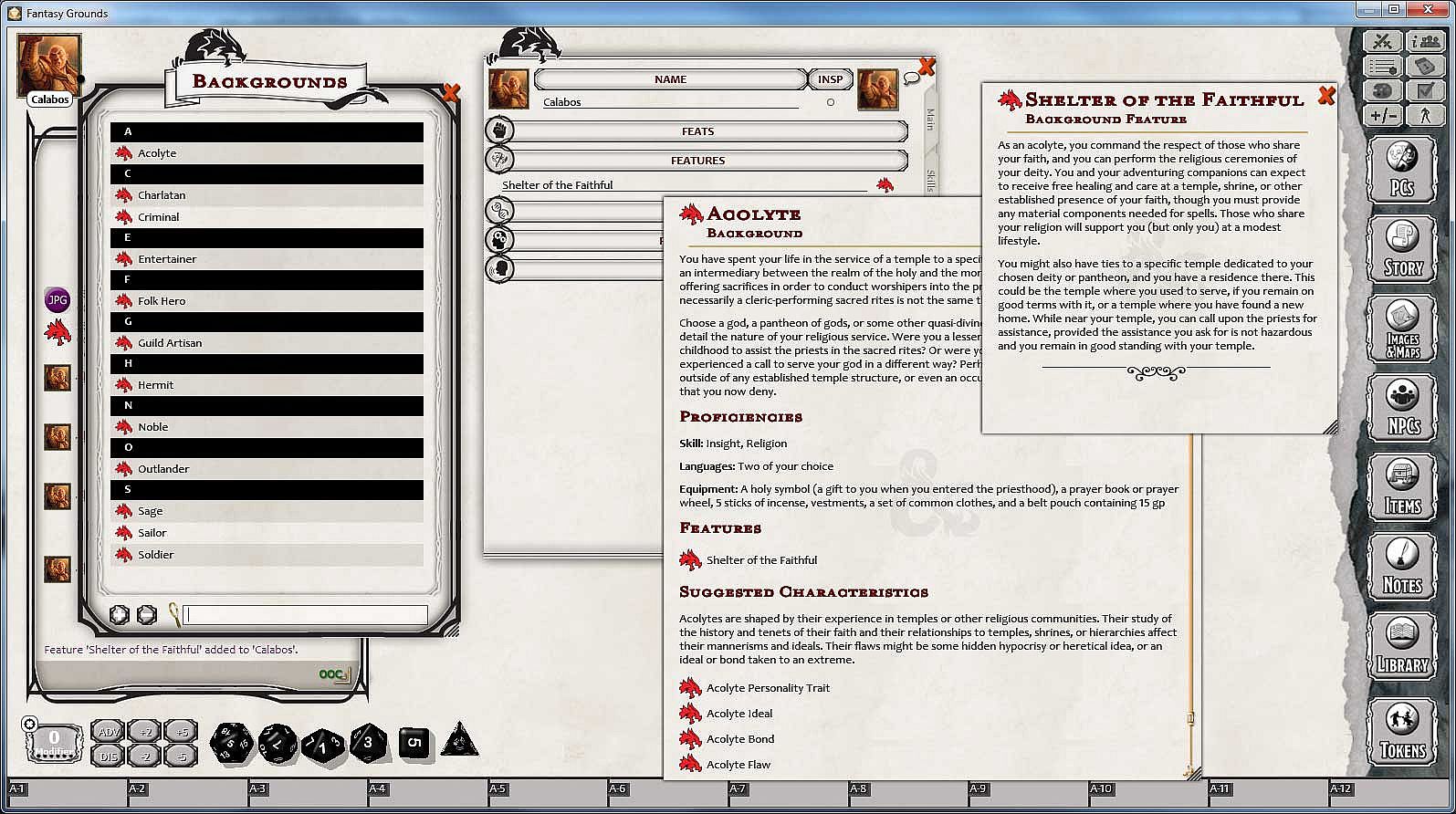
Task: Open the PCs sidebar button
Action: click(1402, 169)
